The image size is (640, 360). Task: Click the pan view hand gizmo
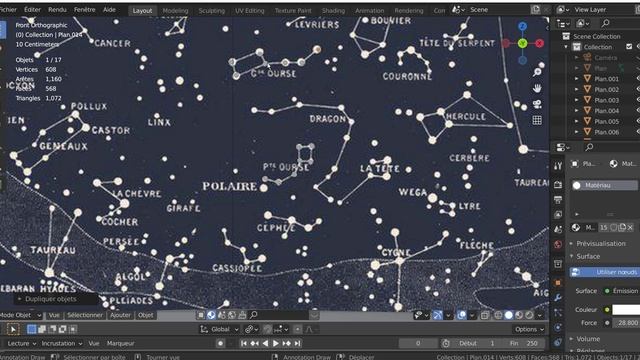(537, 88)
